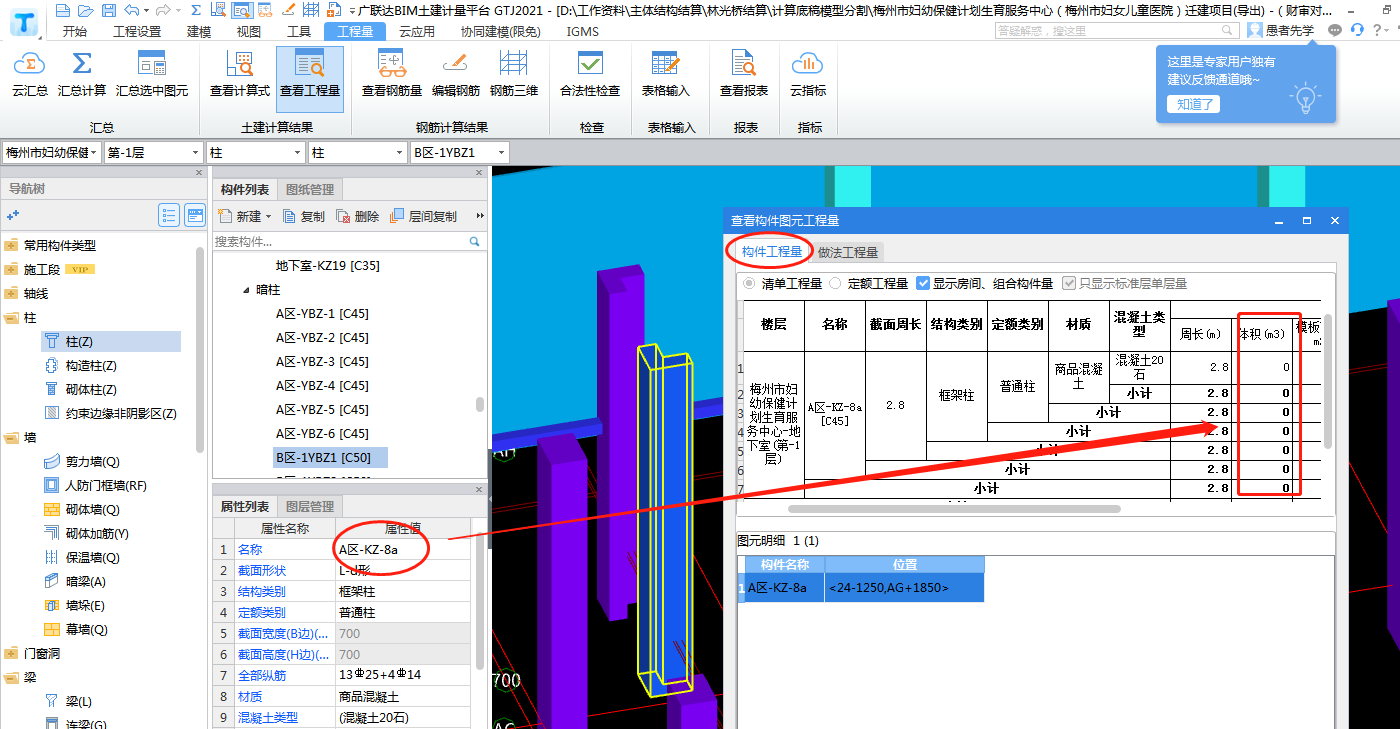
Task: Run 汇总计算 summary calculation
Action: click(x=82, y=75)
